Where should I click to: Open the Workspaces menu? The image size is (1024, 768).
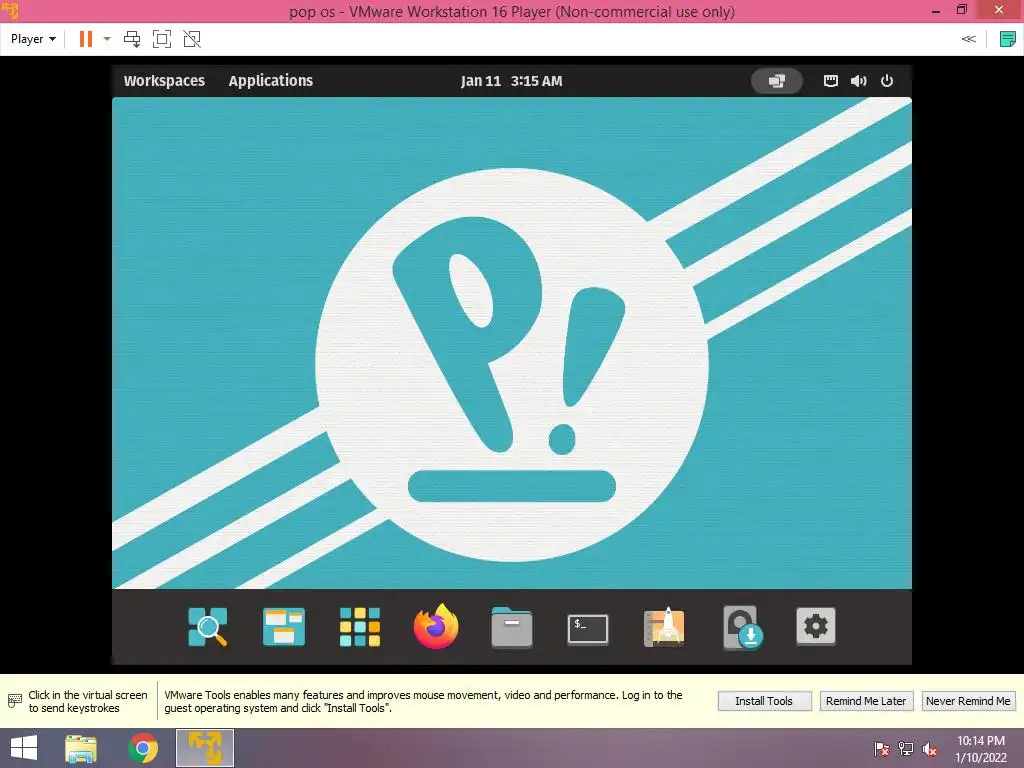165,81
